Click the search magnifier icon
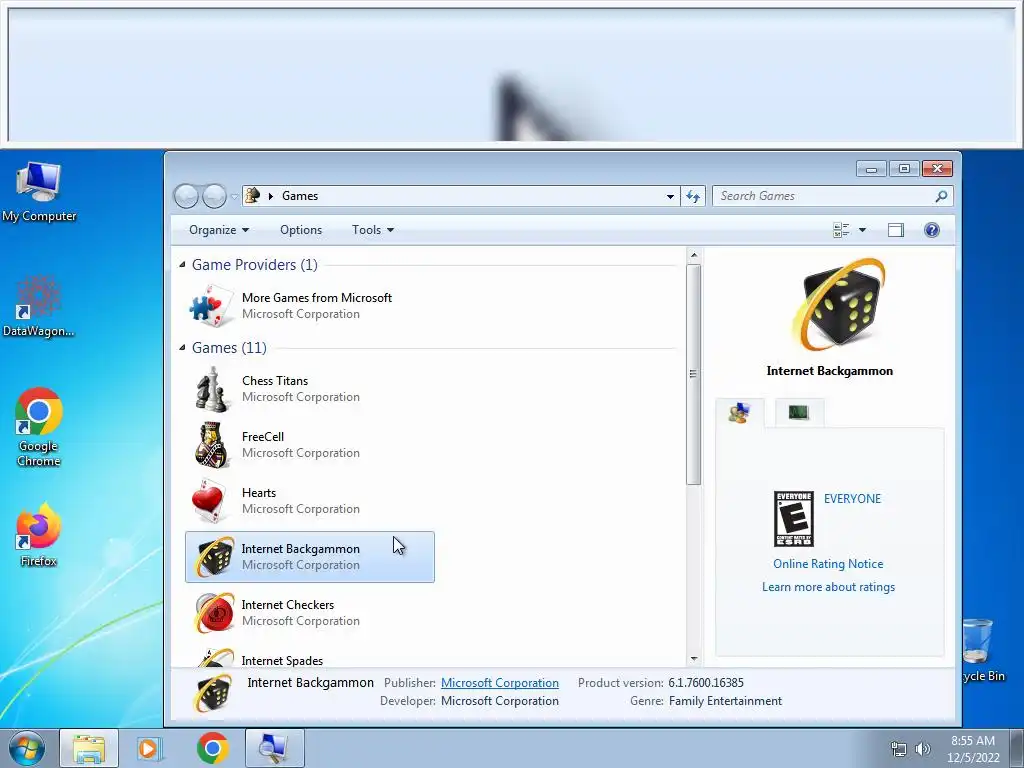The height and width of the screenshot is (768, 1024). click(x=941, y=196)
